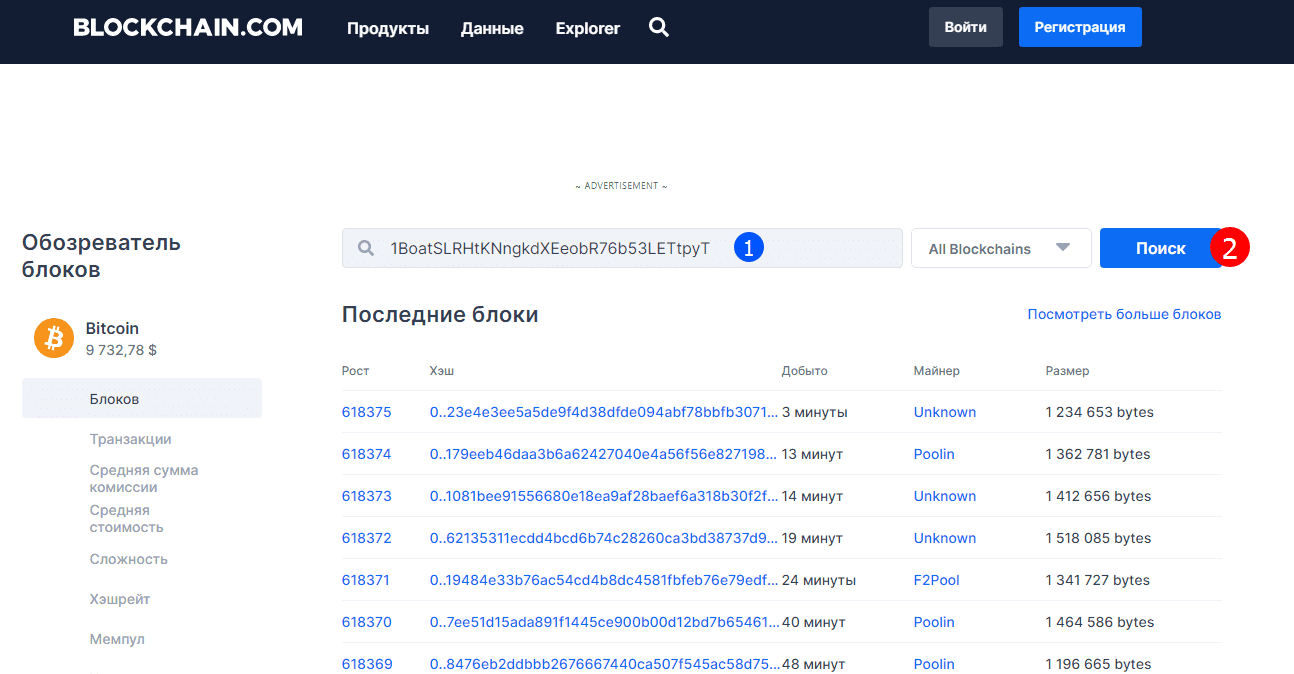Click the magnifier icon inside search field
1294x674 pixels.
pyautogui.click(x=366, y=248)
